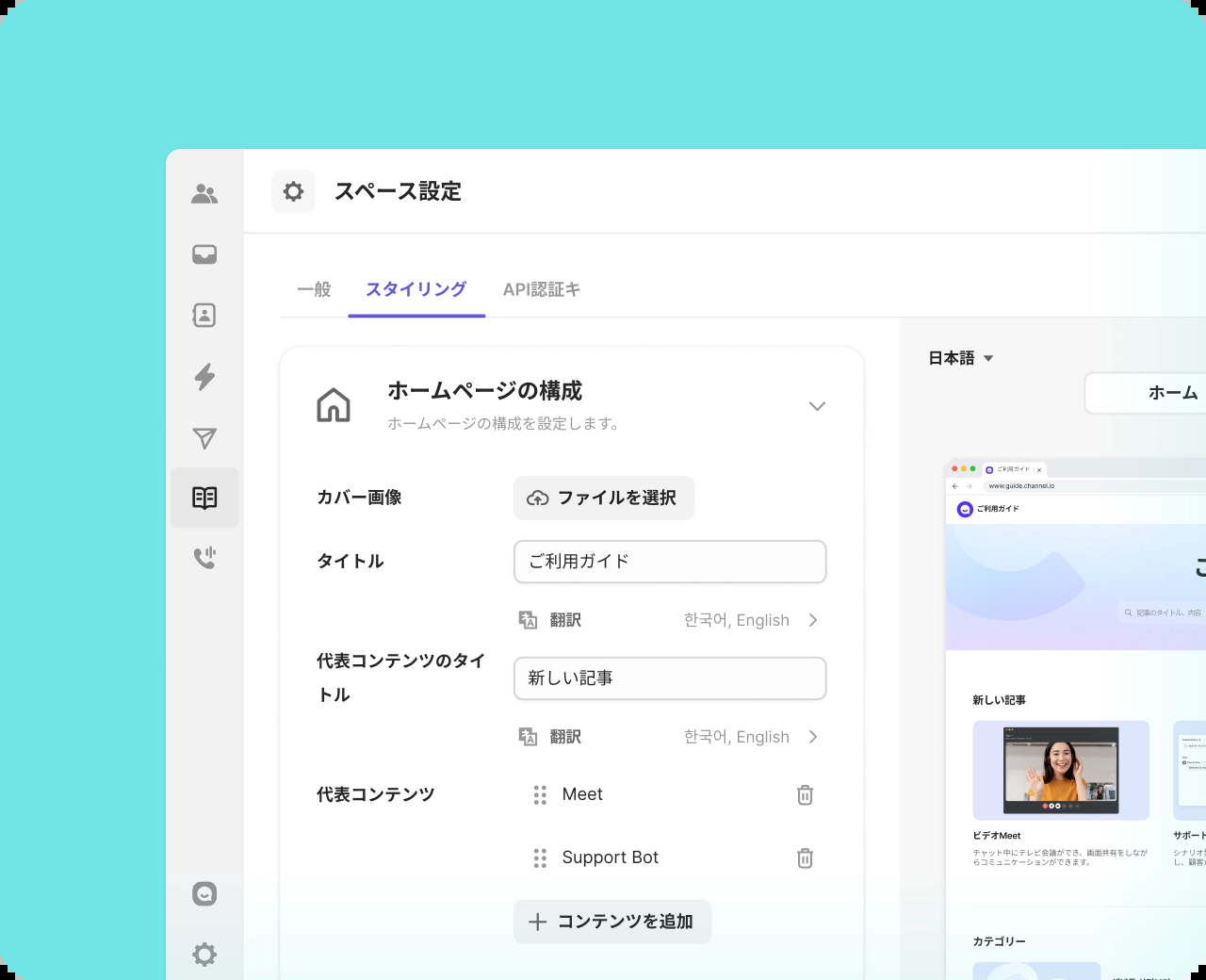Viewport: 1206px width, 980px height.
Task: Open the team members icon in sidebar
Action: point(204,194)
